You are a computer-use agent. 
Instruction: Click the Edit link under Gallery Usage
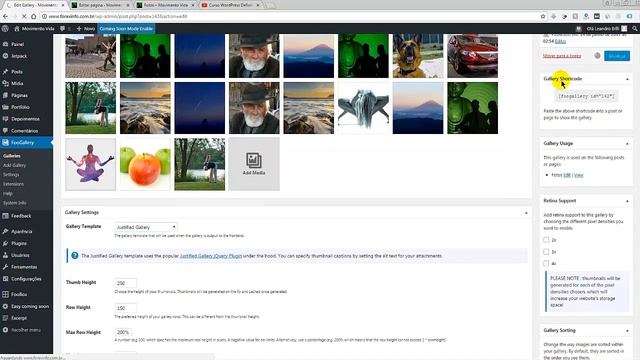(567, 175)
